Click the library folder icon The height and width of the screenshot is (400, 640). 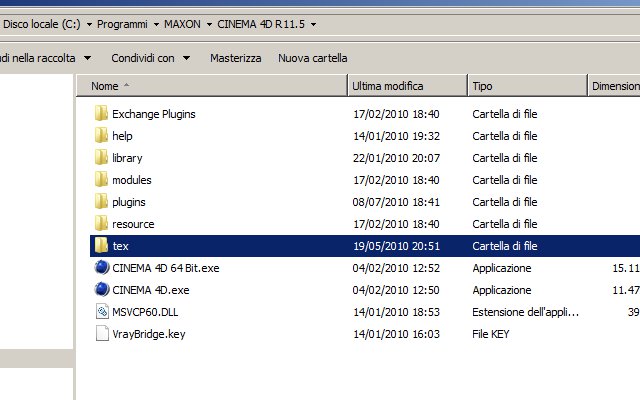101,158
